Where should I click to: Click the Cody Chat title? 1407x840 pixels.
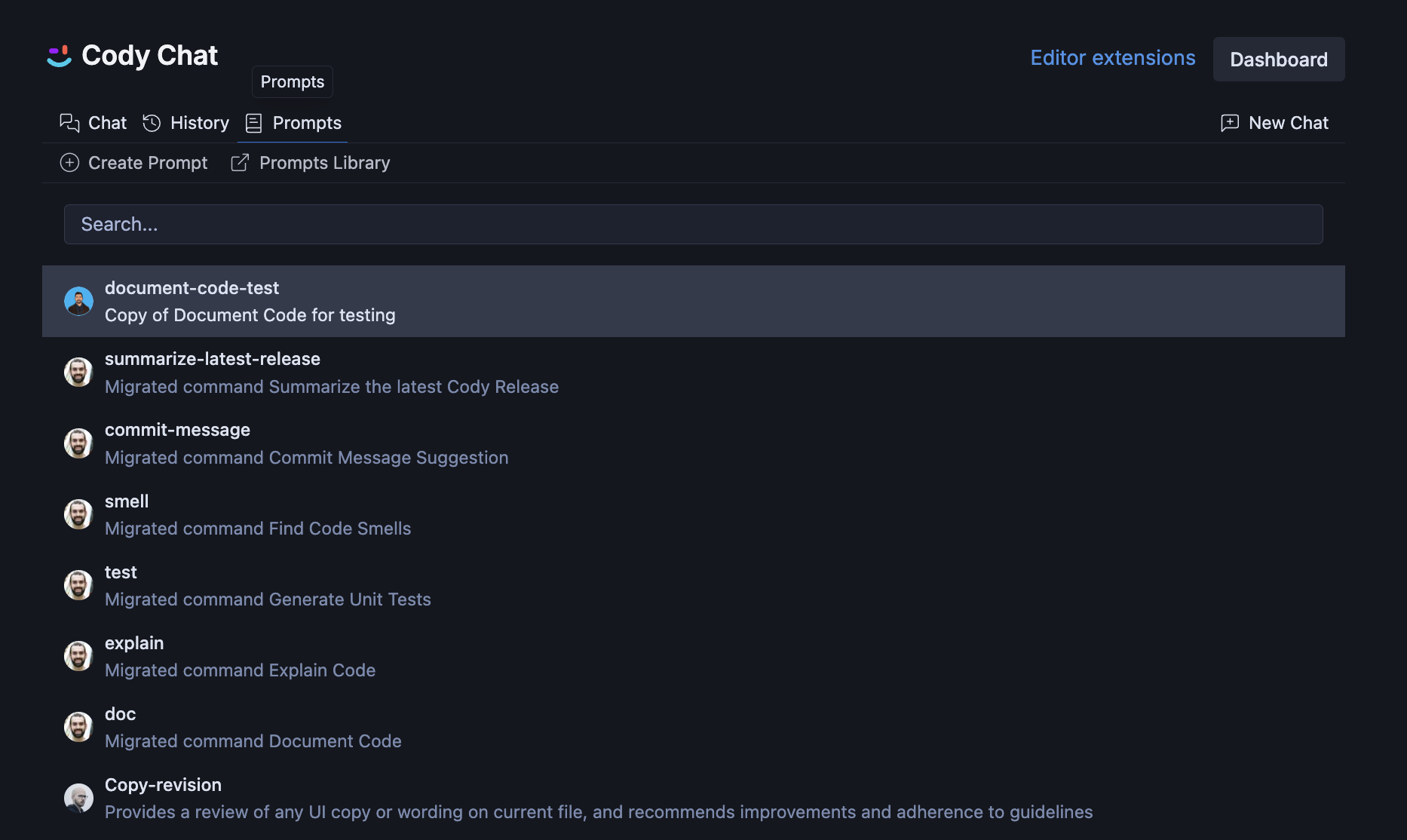(149, 56)
